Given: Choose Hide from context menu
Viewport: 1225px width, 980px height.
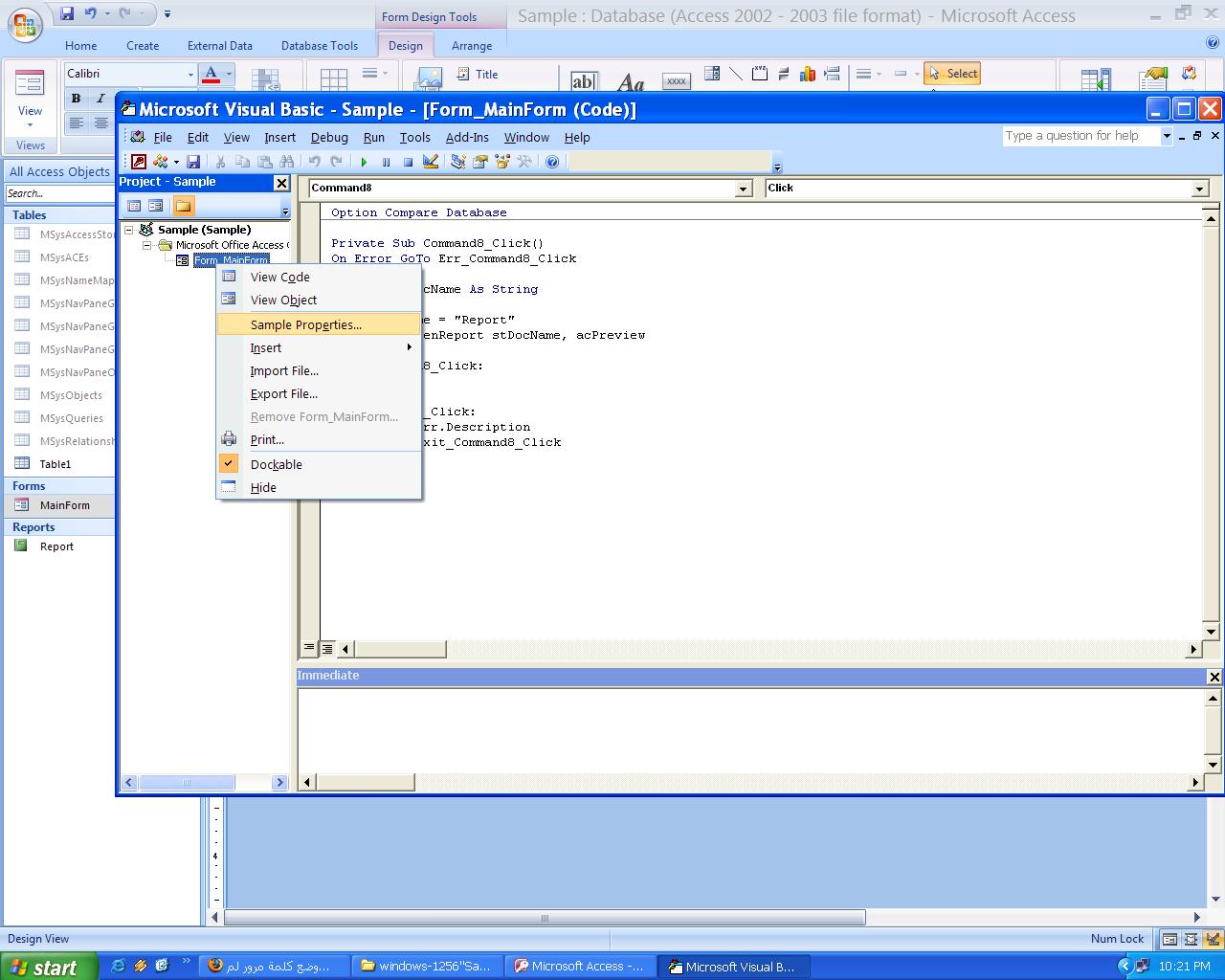Looking at the screenshot, I should coord(320,487).
